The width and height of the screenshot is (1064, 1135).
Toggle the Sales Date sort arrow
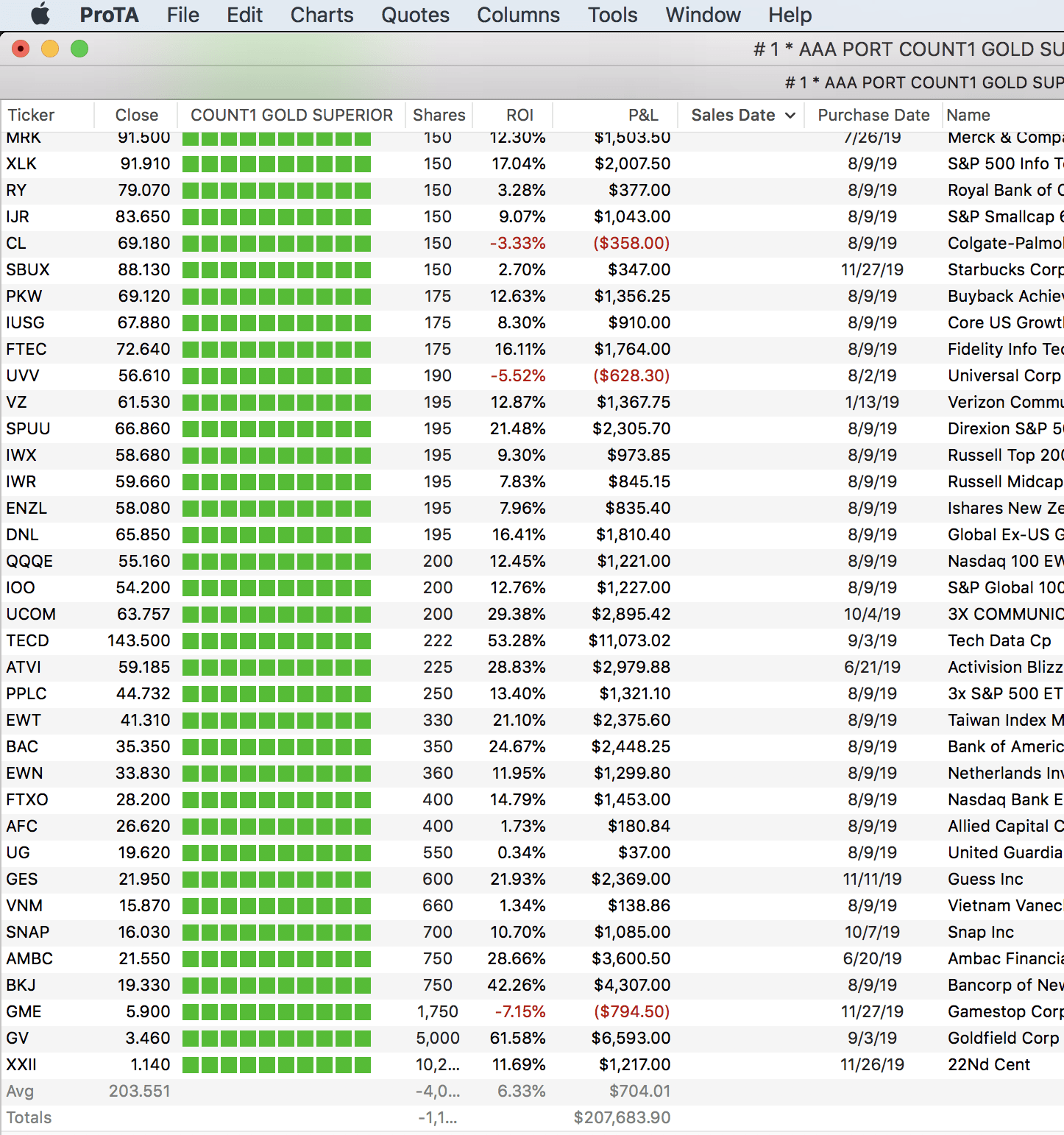[x=790, y=116]
